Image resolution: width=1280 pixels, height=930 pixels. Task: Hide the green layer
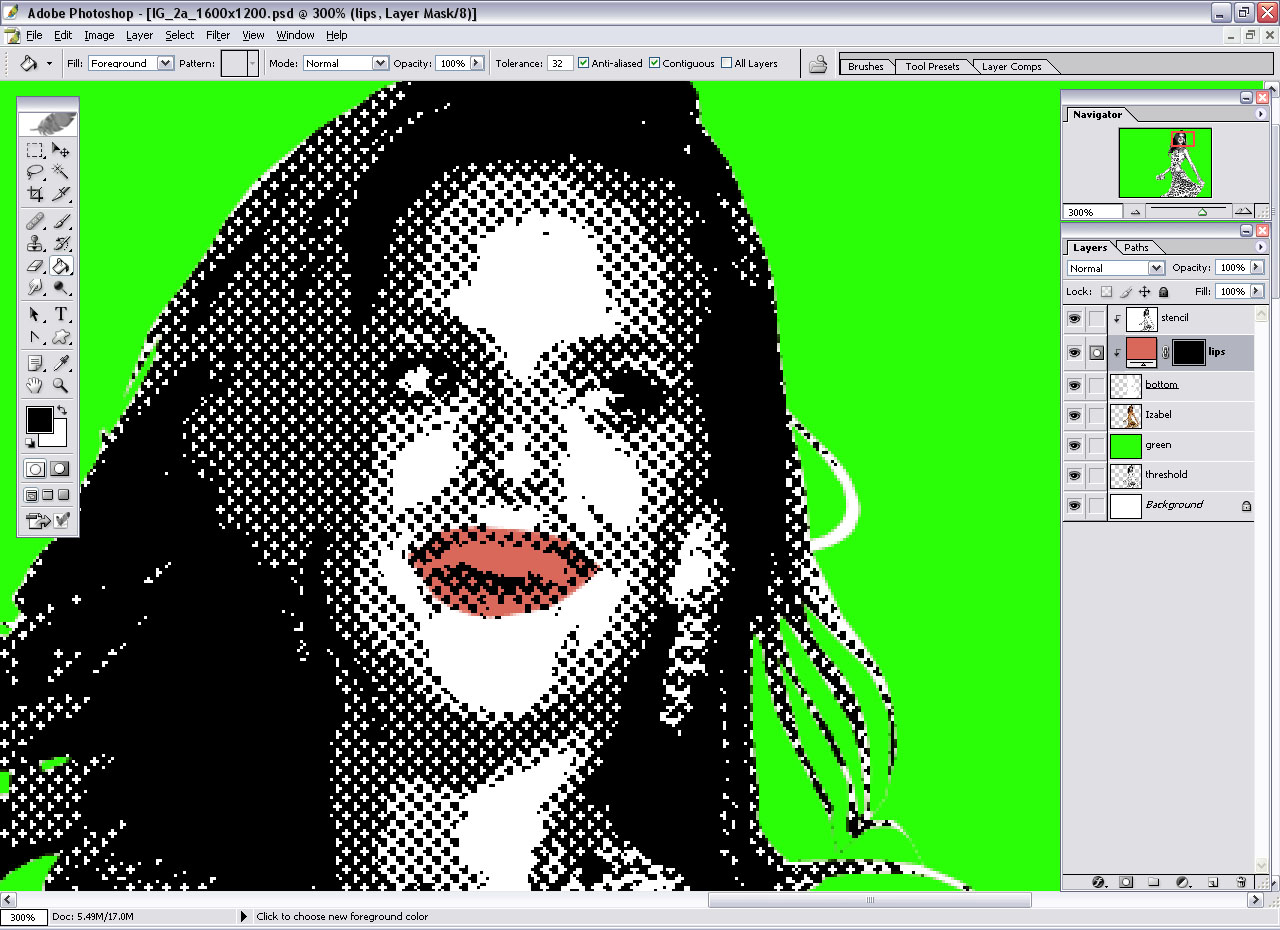point(1074,445)
